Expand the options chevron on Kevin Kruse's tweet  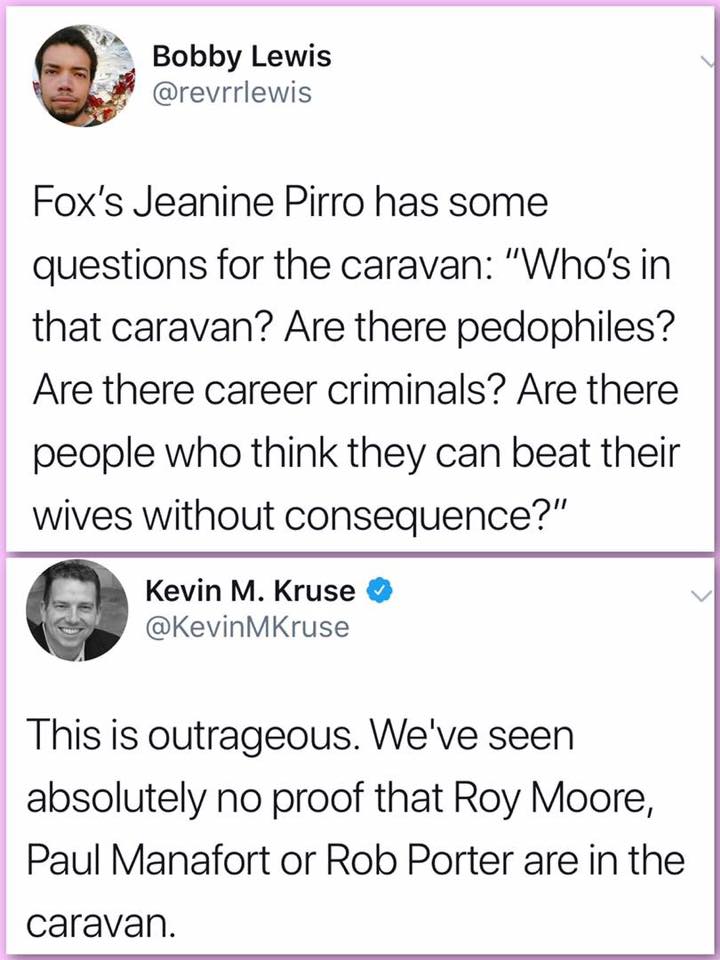(x=702, y=596)
